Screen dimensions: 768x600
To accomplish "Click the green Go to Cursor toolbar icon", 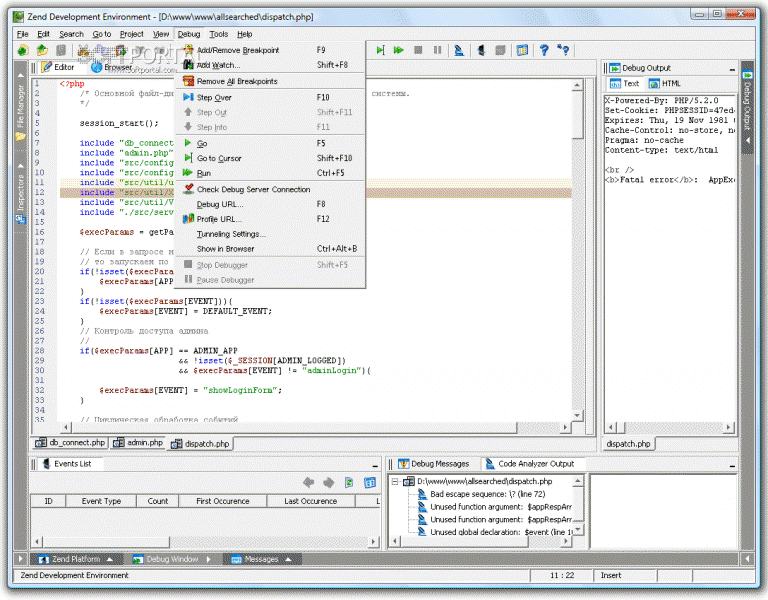I will click(381, 50).
